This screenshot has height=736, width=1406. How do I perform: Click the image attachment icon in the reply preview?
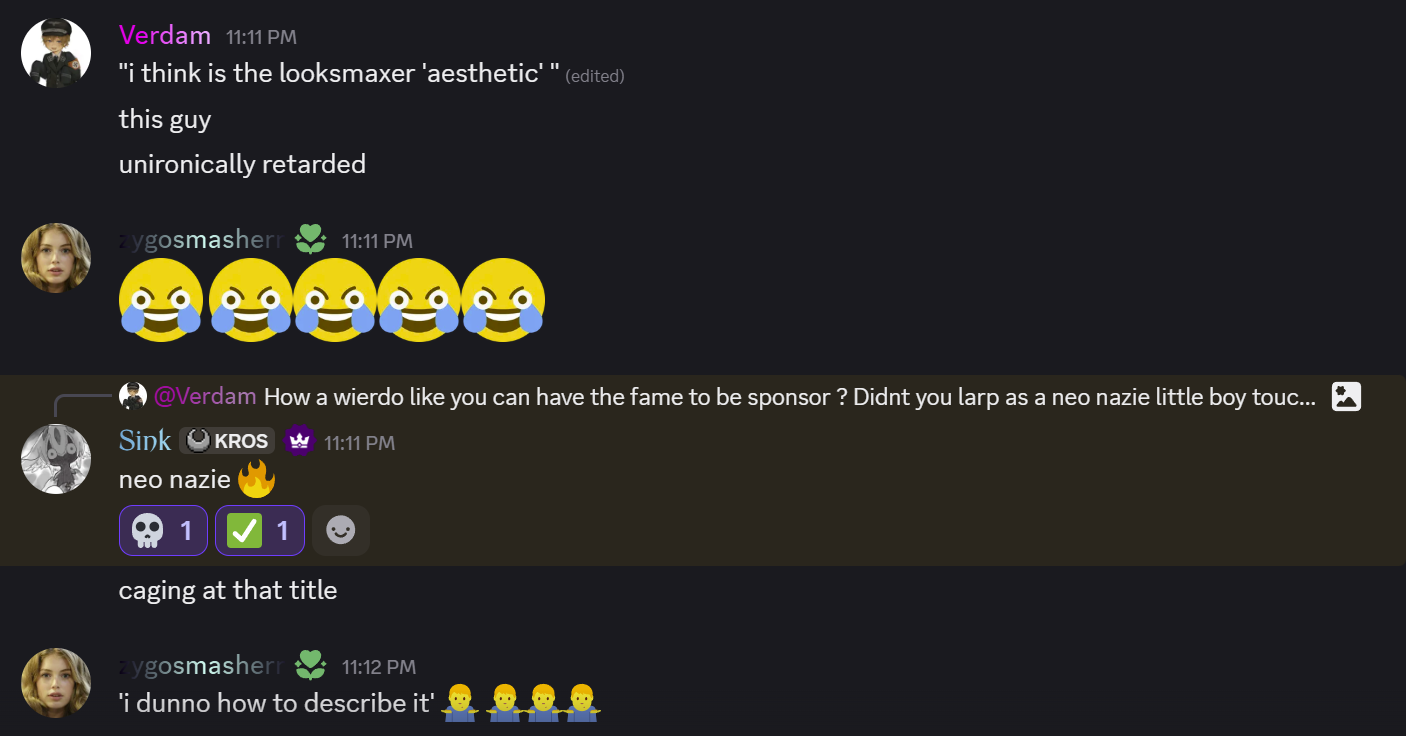point(1346,396)
